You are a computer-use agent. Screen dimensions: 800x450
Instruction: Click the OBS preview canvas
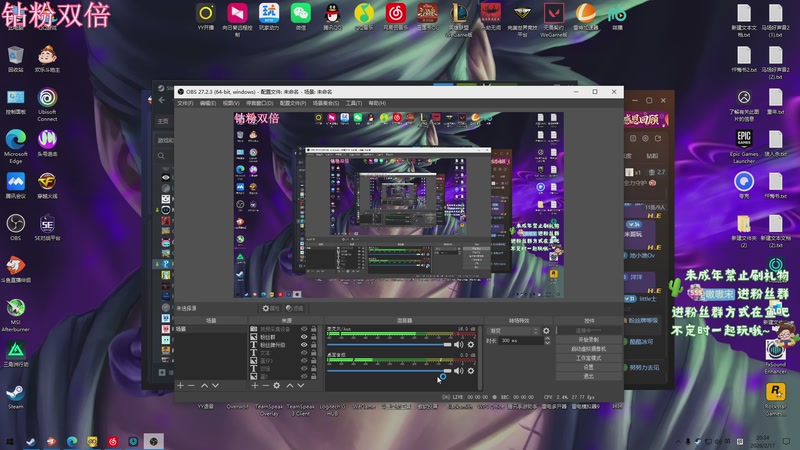click(398, 205)
